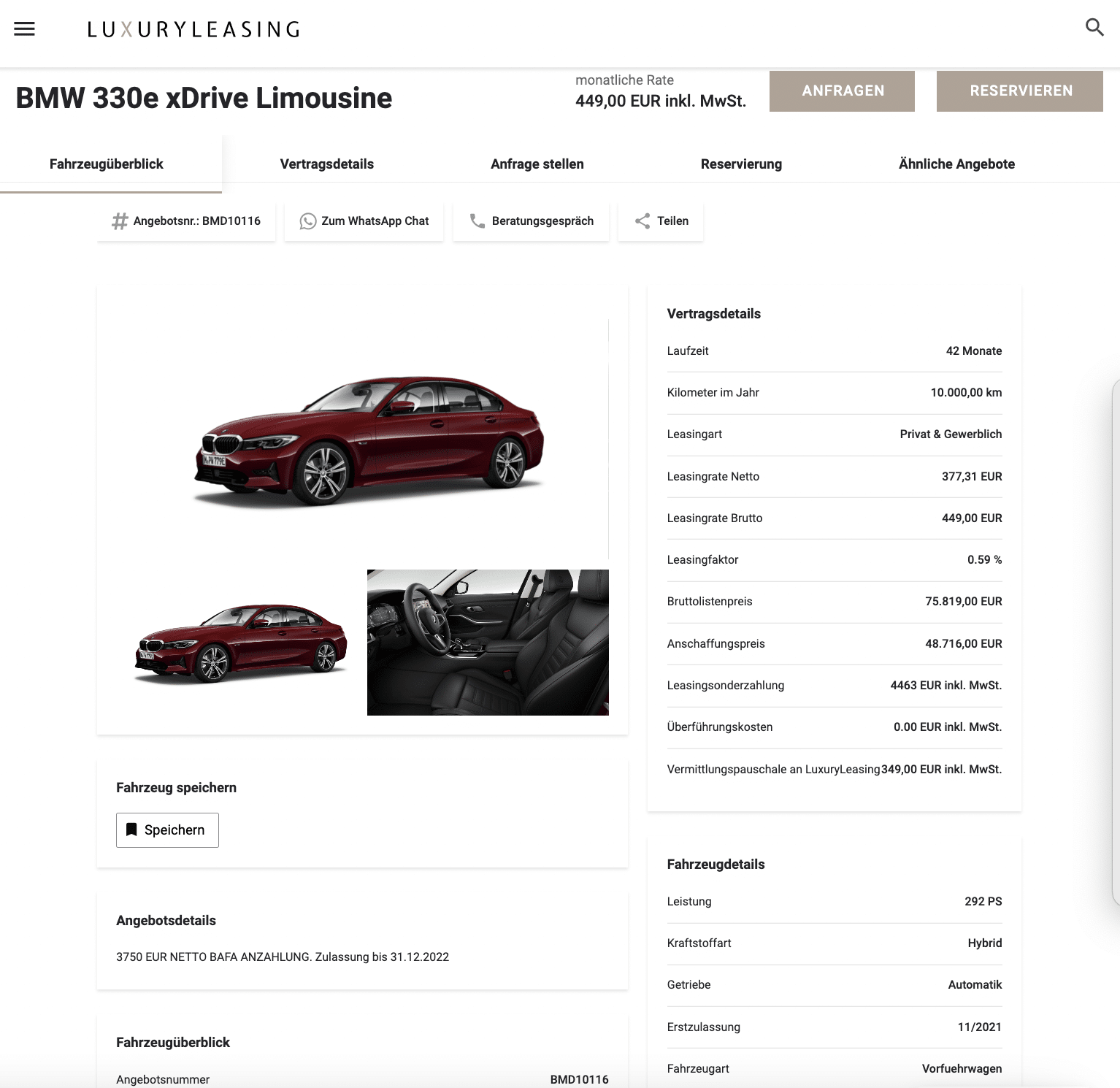Open the main red BMW exterior image
The width and height of the screenshot is (1120, 1088).
point(362,440)
